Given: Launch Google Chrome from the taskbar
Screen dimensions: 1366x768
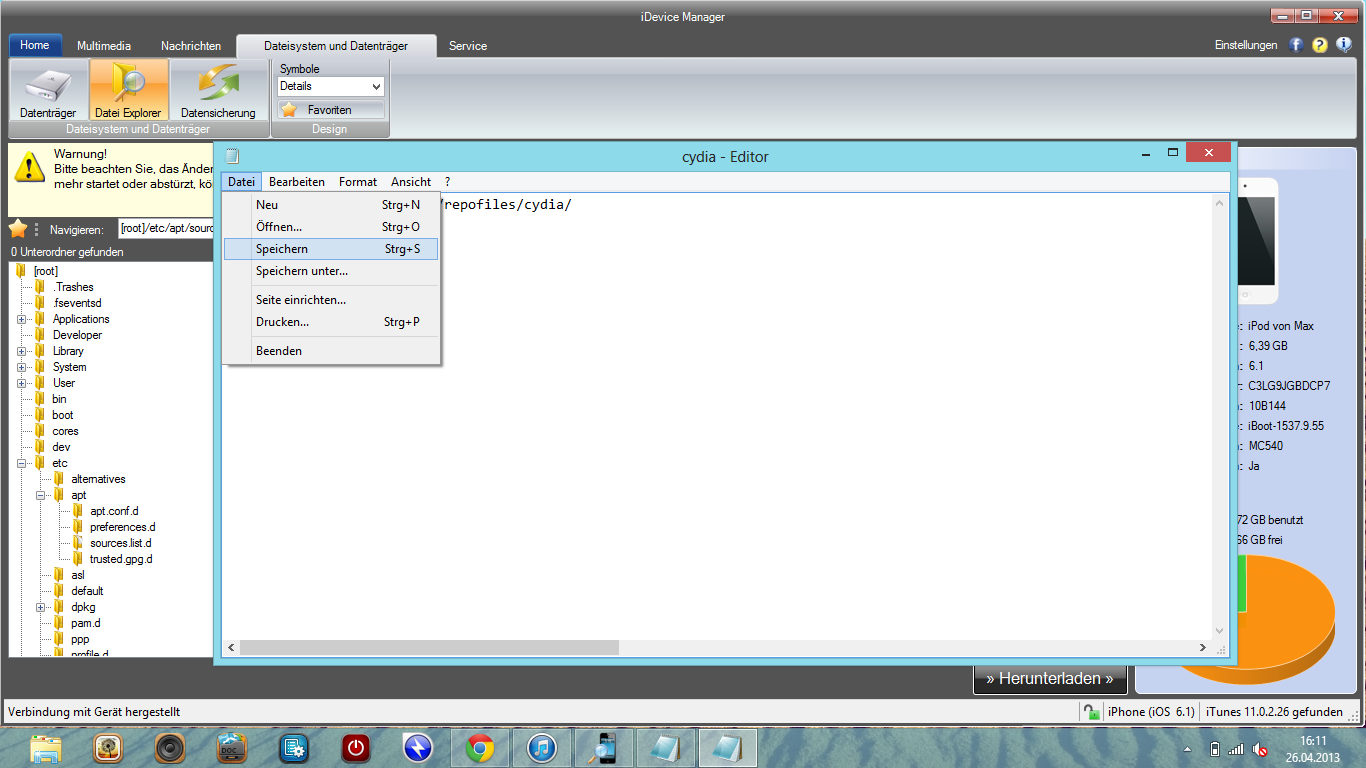Looking at the screenshot, I should [480, 748].
